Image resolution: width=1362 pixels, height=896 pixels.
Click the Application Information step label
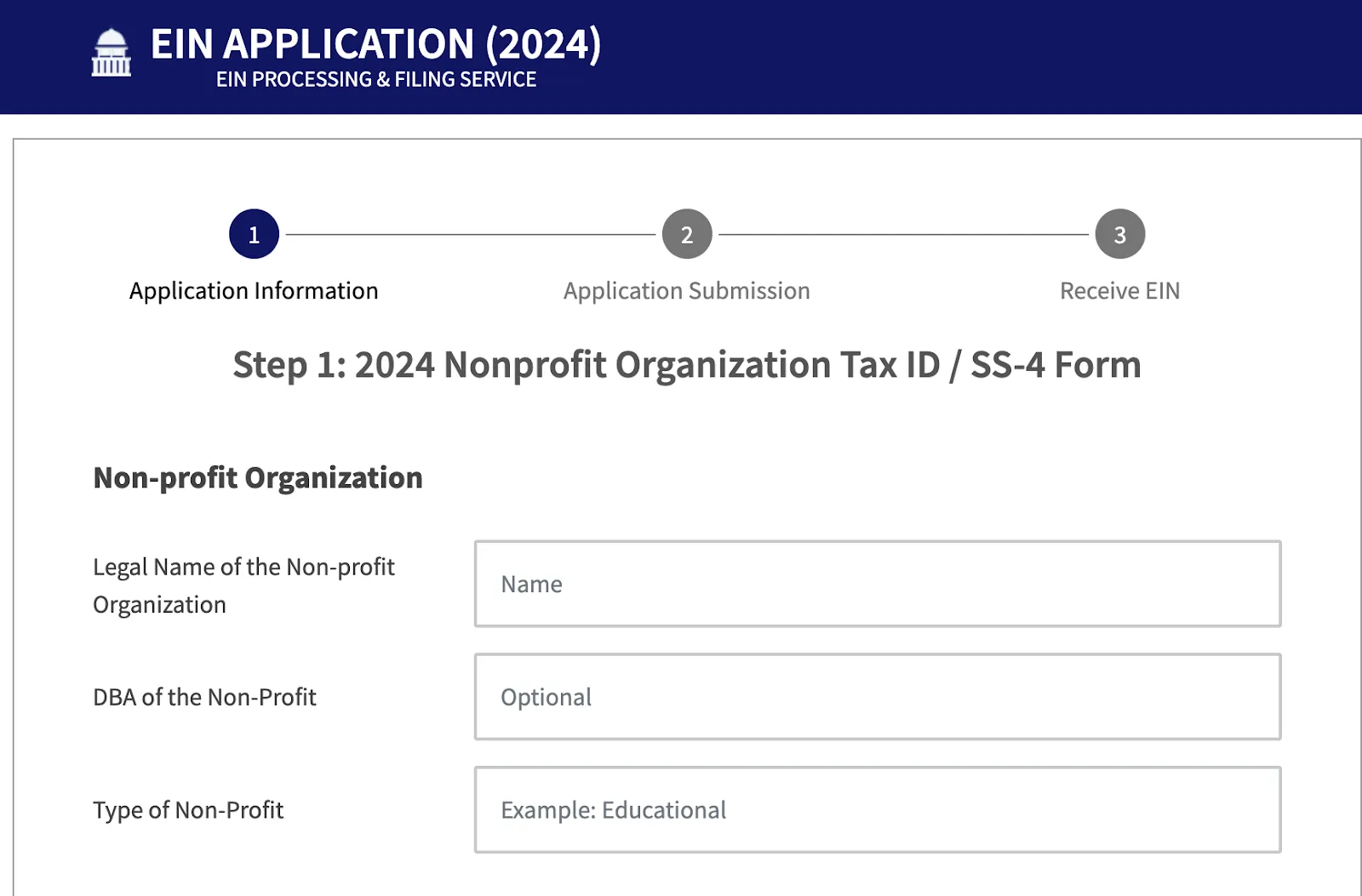[254, 291]
